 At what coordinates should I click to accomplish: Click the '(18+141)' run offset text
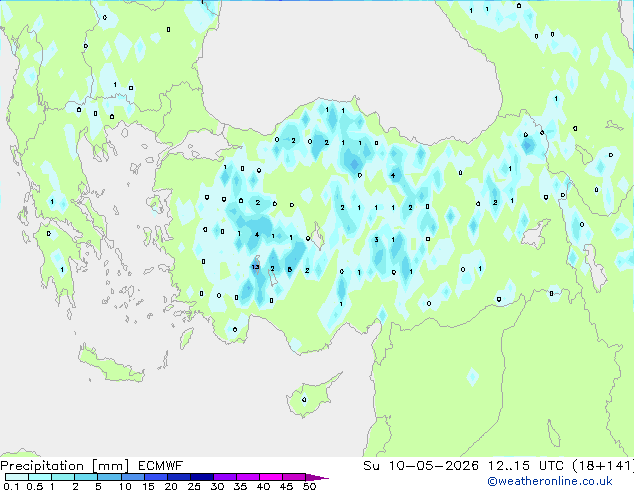(602, 466)
